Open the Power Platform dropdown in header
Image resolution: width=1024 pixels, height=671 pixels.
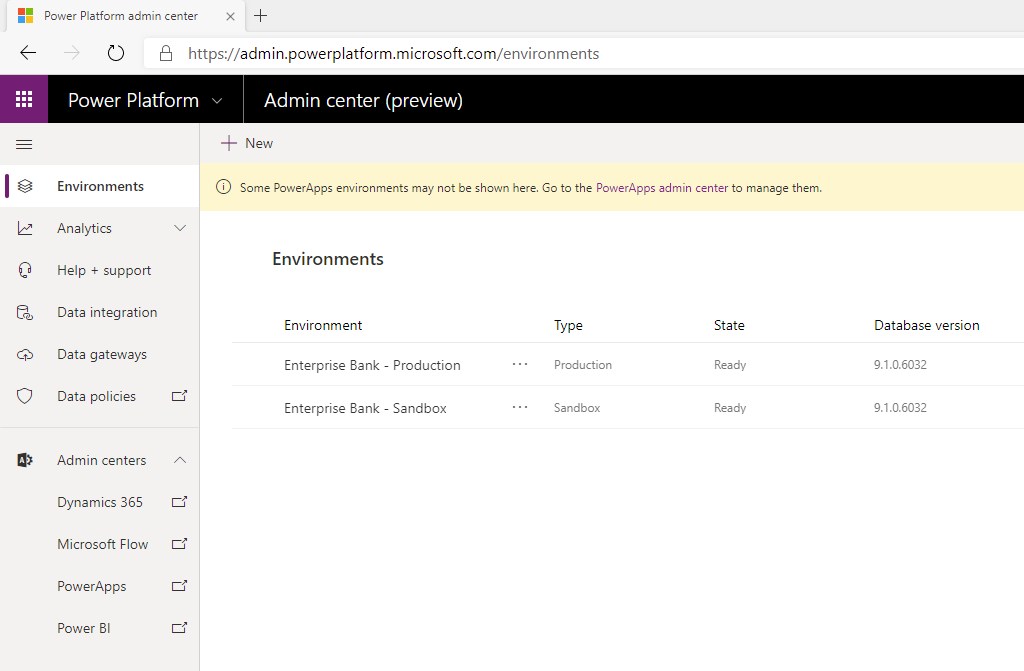[218, 101]
